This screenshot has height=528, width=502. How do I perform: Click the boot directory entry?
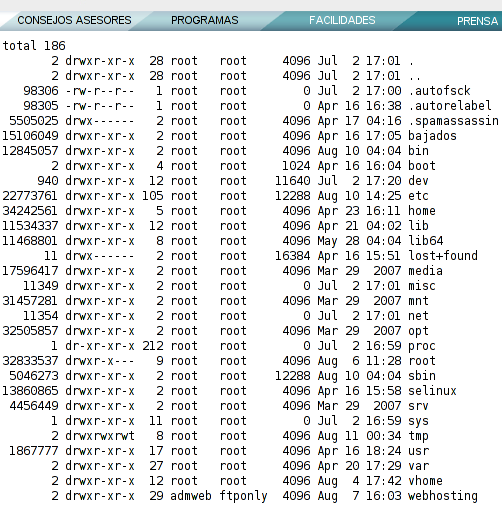pos(422,166)
